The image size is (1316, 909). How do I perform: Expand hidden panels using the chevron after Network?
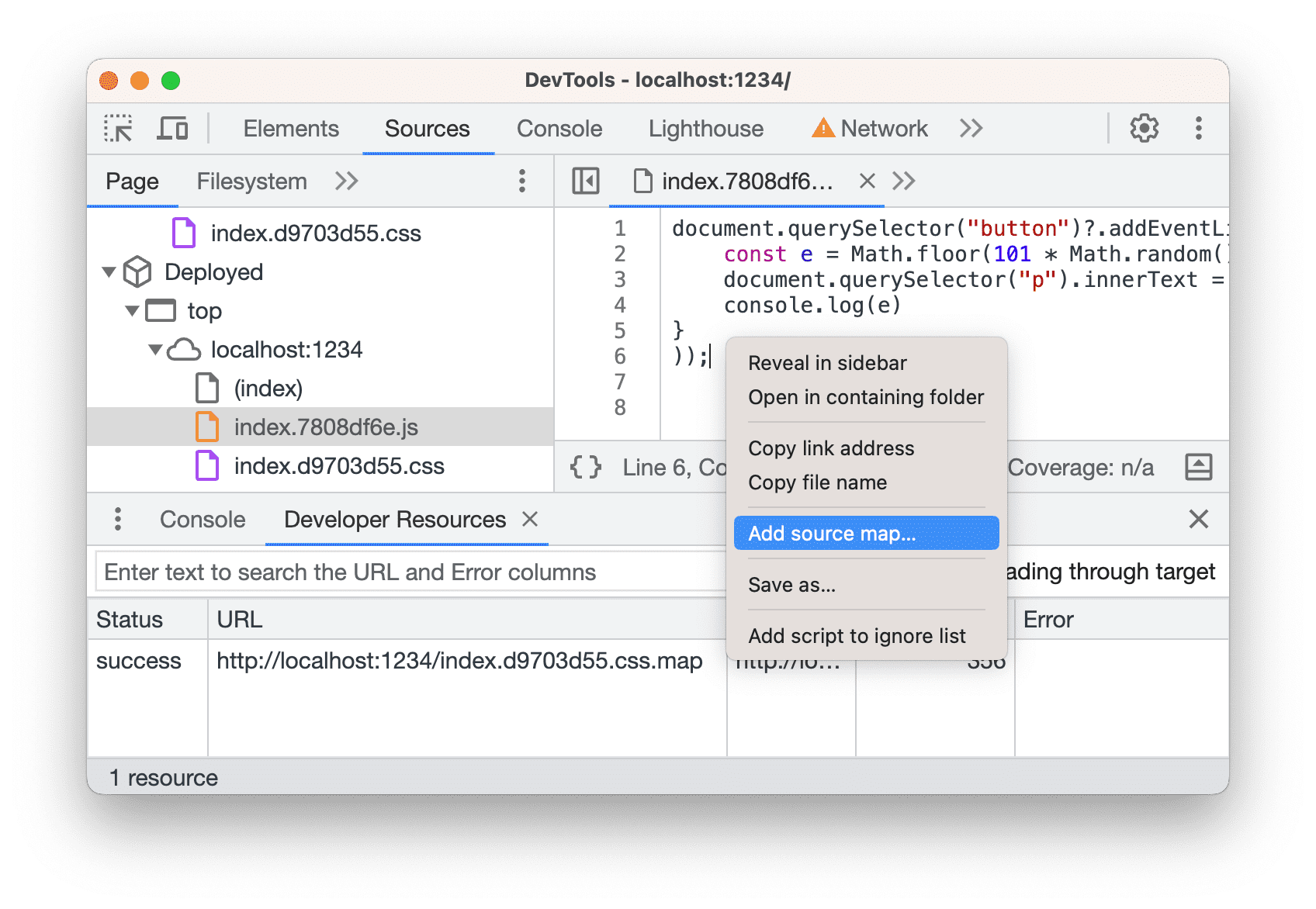pos(970,128)
